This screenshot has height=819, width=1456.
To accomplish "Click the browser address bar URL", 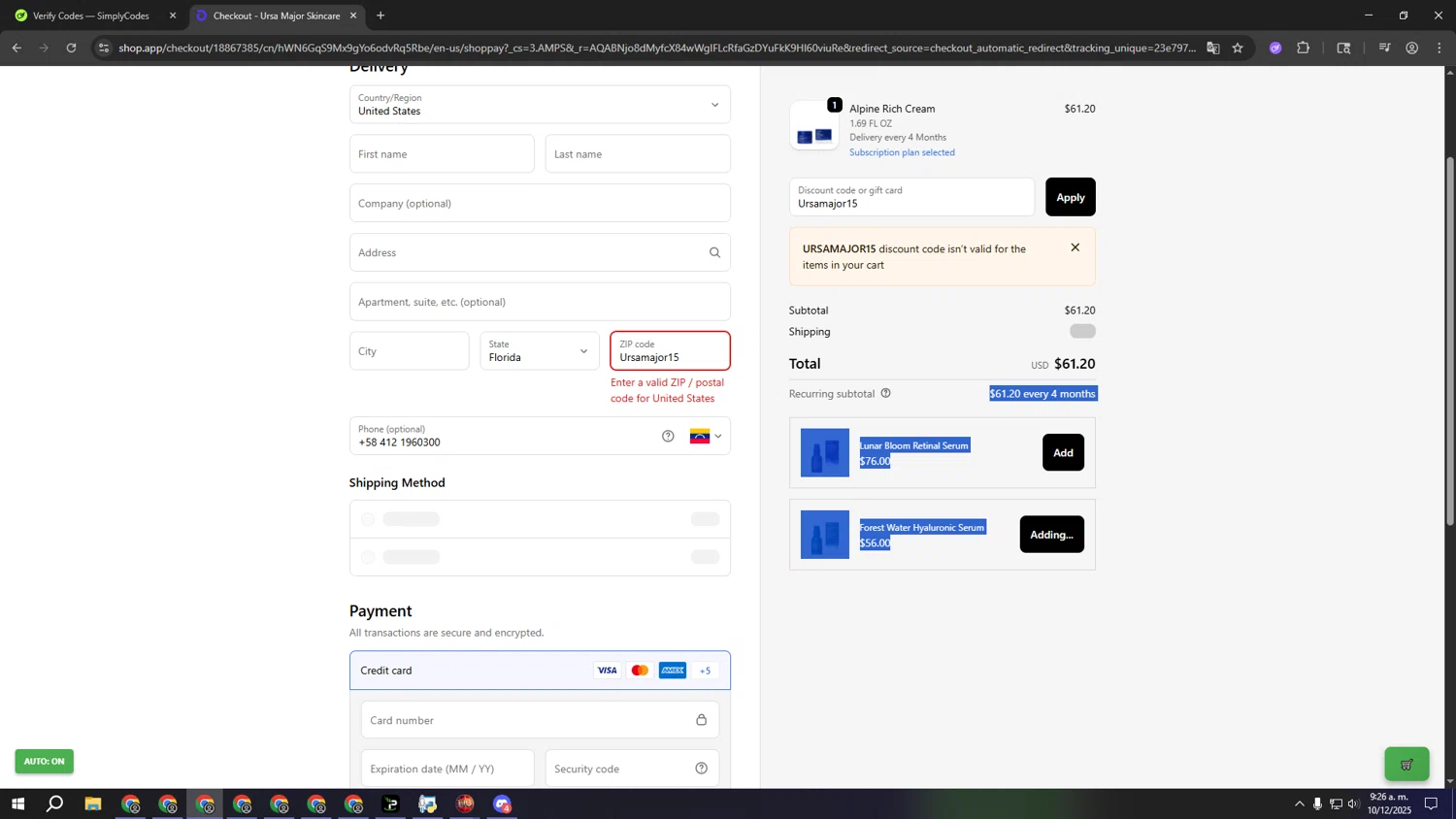I will (657, 48).
